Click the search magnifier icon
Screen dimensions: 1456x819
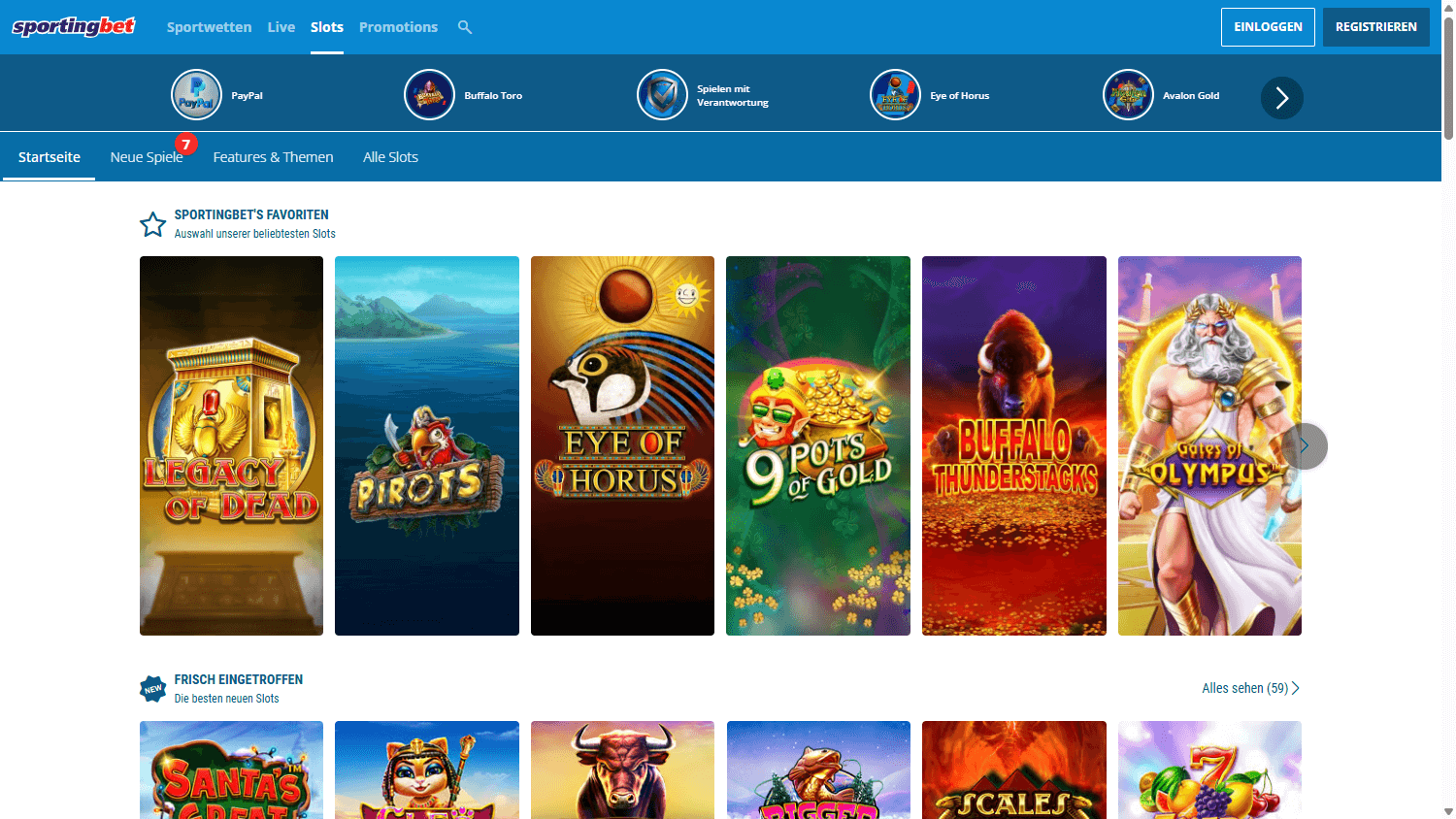click(464, 27)
